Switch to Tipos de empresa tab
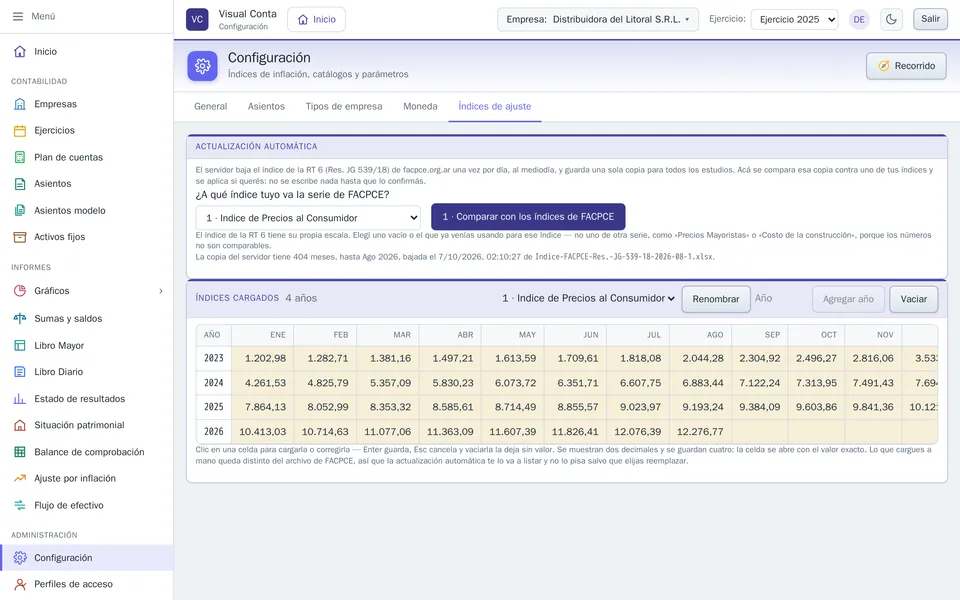The image size is (960, 600). pyautogui.click(x=344, y=107)
